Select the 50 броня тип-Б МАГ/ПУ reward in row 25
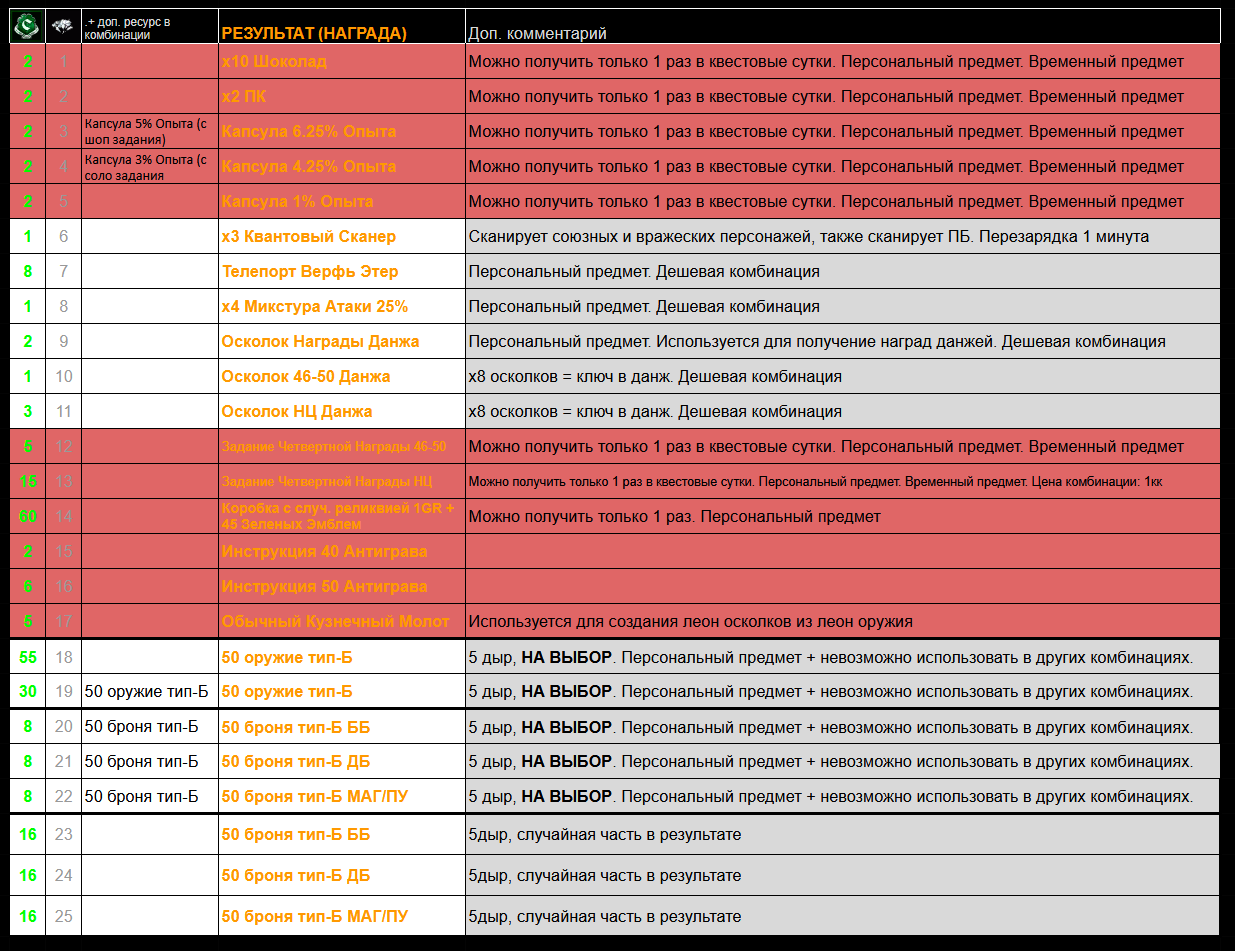The image size is (1235, 951). [314, 917]
